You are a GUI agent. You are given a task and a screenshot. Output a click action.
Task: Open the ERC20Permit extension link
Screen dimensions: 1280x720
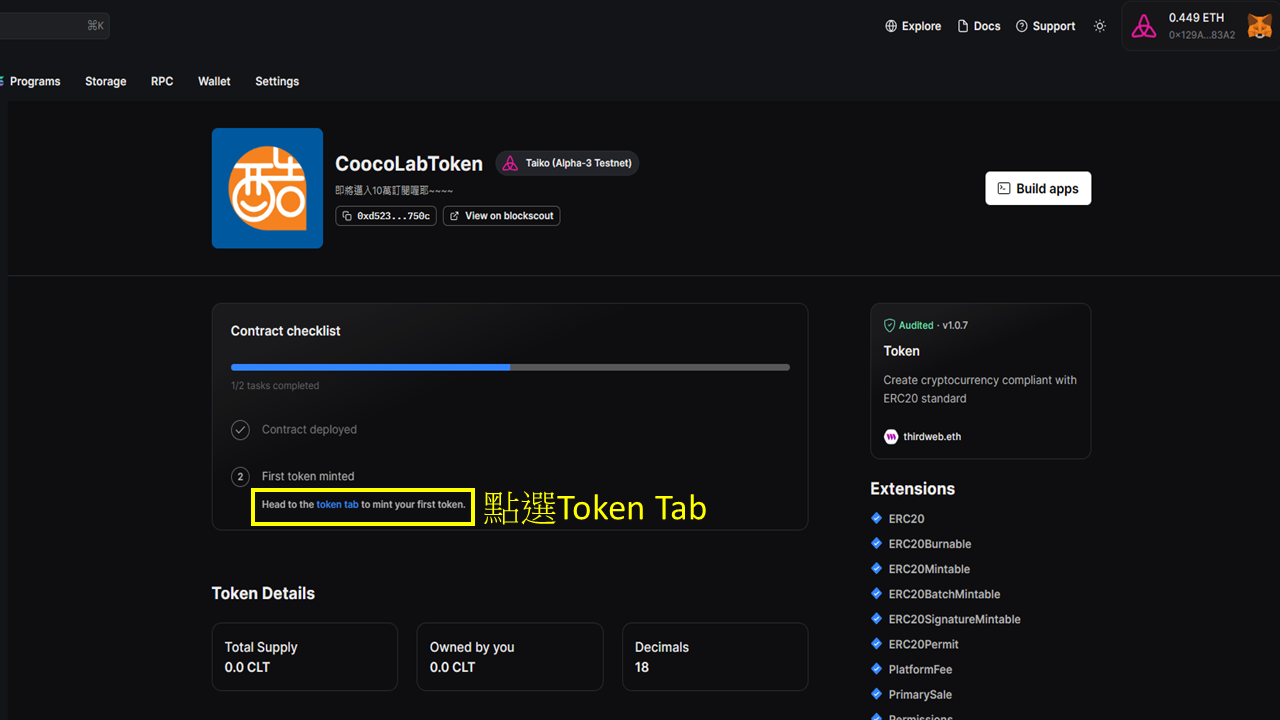point(923,644)
